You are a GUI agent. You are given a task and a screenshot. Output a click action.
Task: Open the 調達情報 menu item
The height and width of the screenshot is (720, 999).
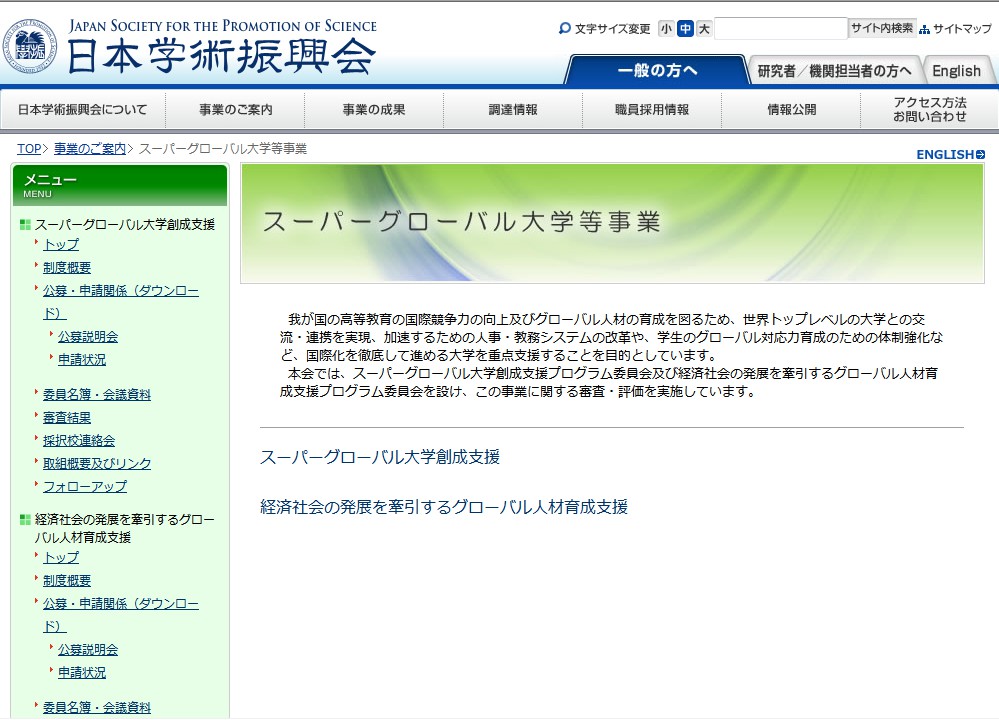pyautogui.click(x=513, y=110)
